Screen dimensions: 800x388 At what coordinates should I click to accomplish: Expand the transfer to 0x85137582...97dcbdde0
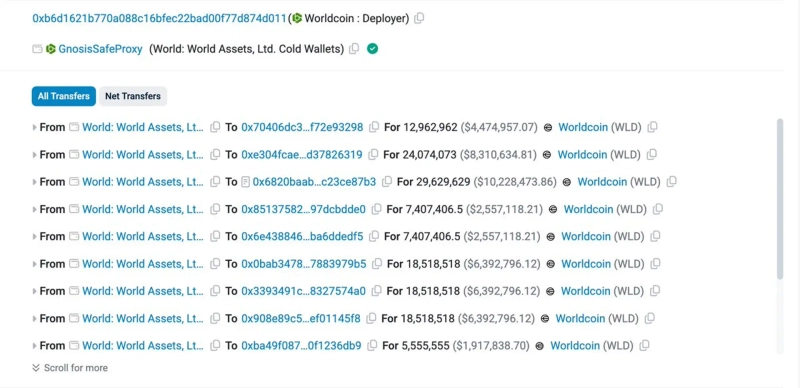(x=35, y=209)
